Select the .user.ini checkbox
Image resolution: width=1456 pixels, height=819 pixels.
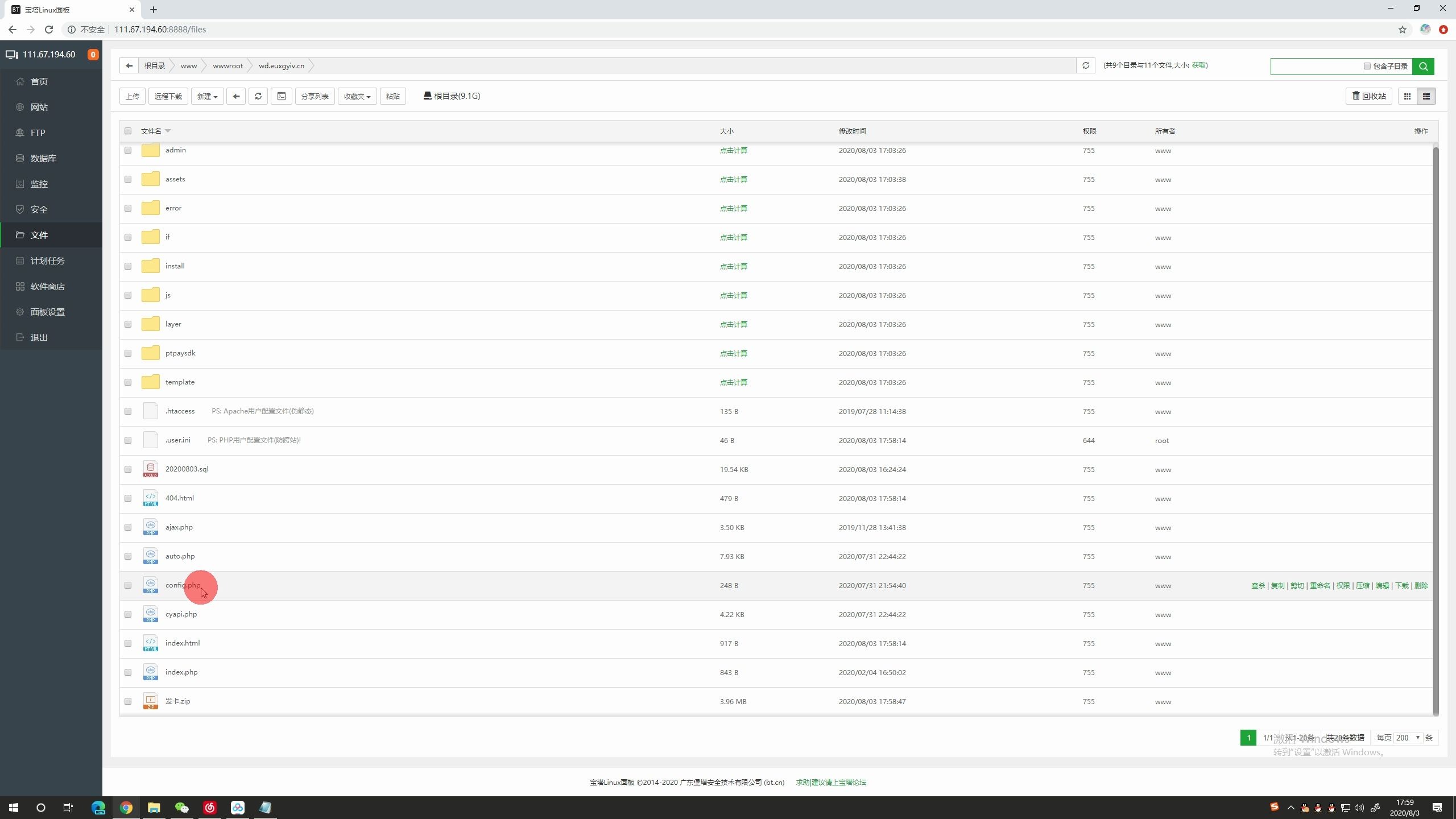[x=128, y=440]
